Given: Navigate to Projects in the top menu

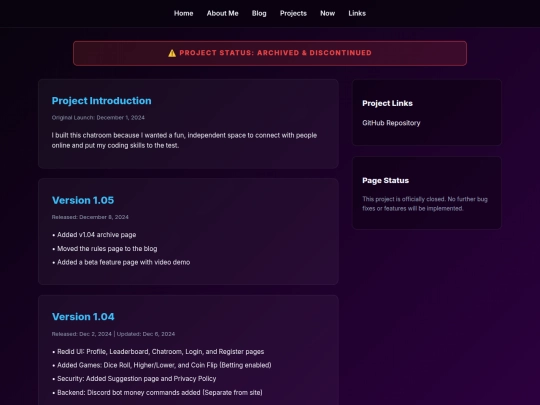Looking at the screenshot, I should click(293, 13).
